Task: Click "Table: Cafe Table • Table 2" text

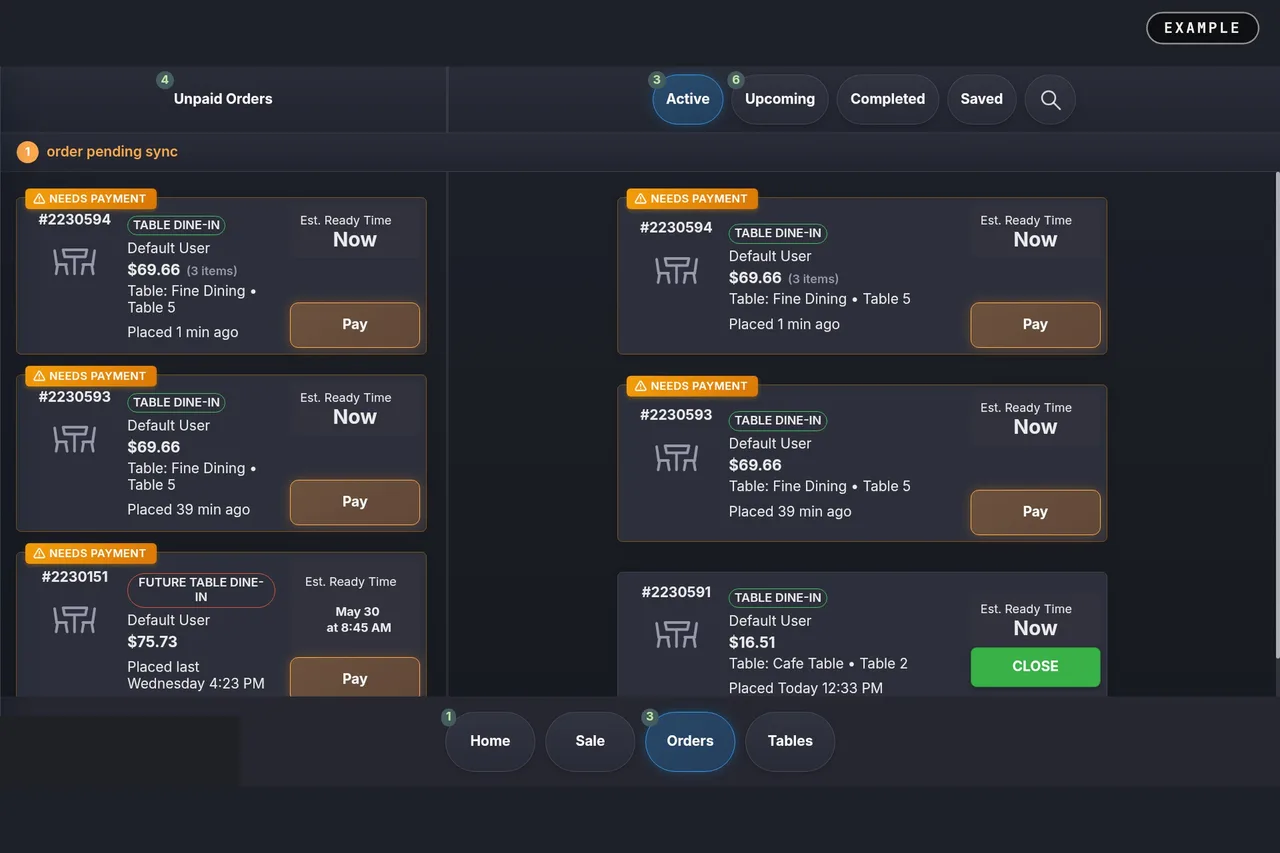Action: click(818, 664)
